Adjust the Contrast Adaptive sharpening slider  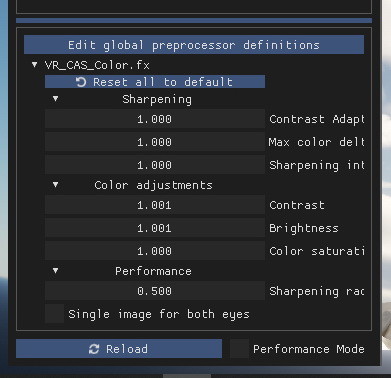point(155,119)
